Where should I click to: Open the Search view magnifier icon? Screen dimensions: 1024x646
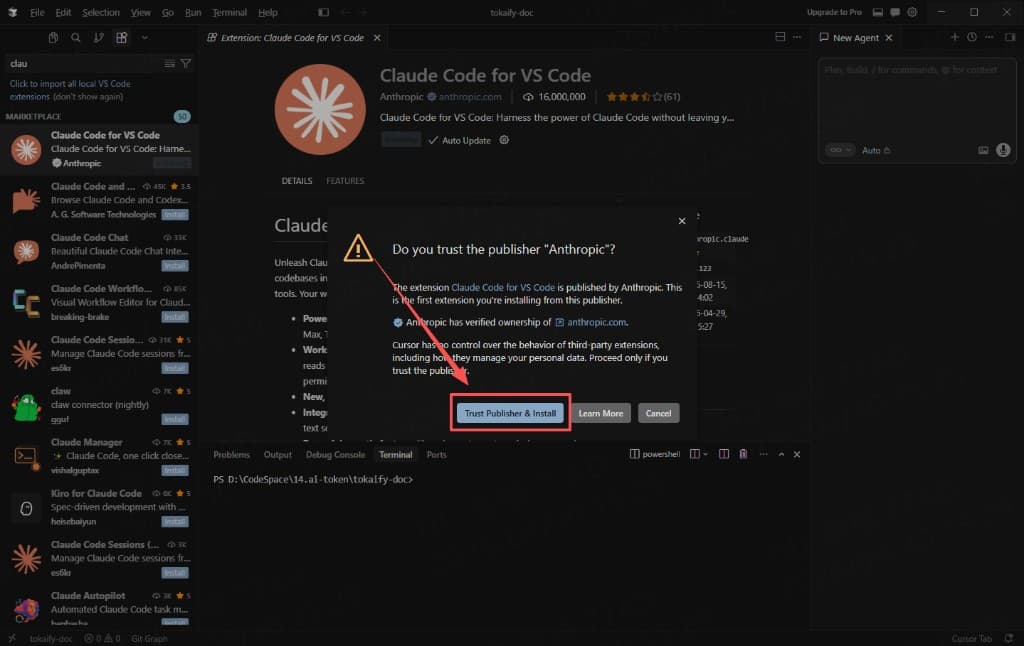76,38
